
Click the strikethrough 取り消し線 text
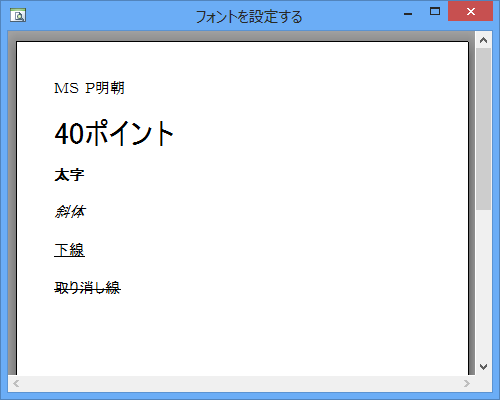pos(87,288)
